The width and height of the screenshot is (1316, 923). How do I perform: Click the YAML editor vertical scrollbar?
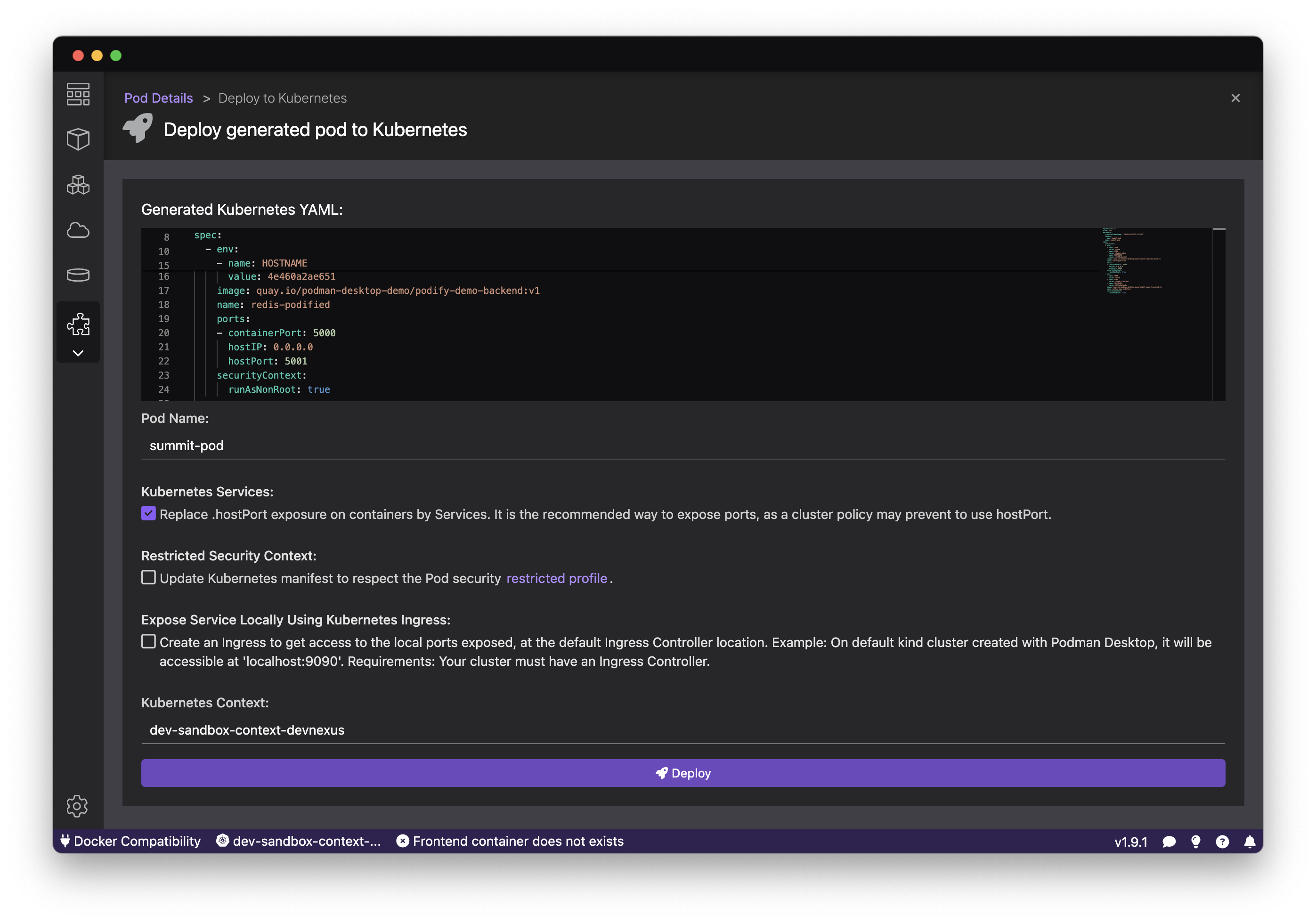tap(1219, 314)
